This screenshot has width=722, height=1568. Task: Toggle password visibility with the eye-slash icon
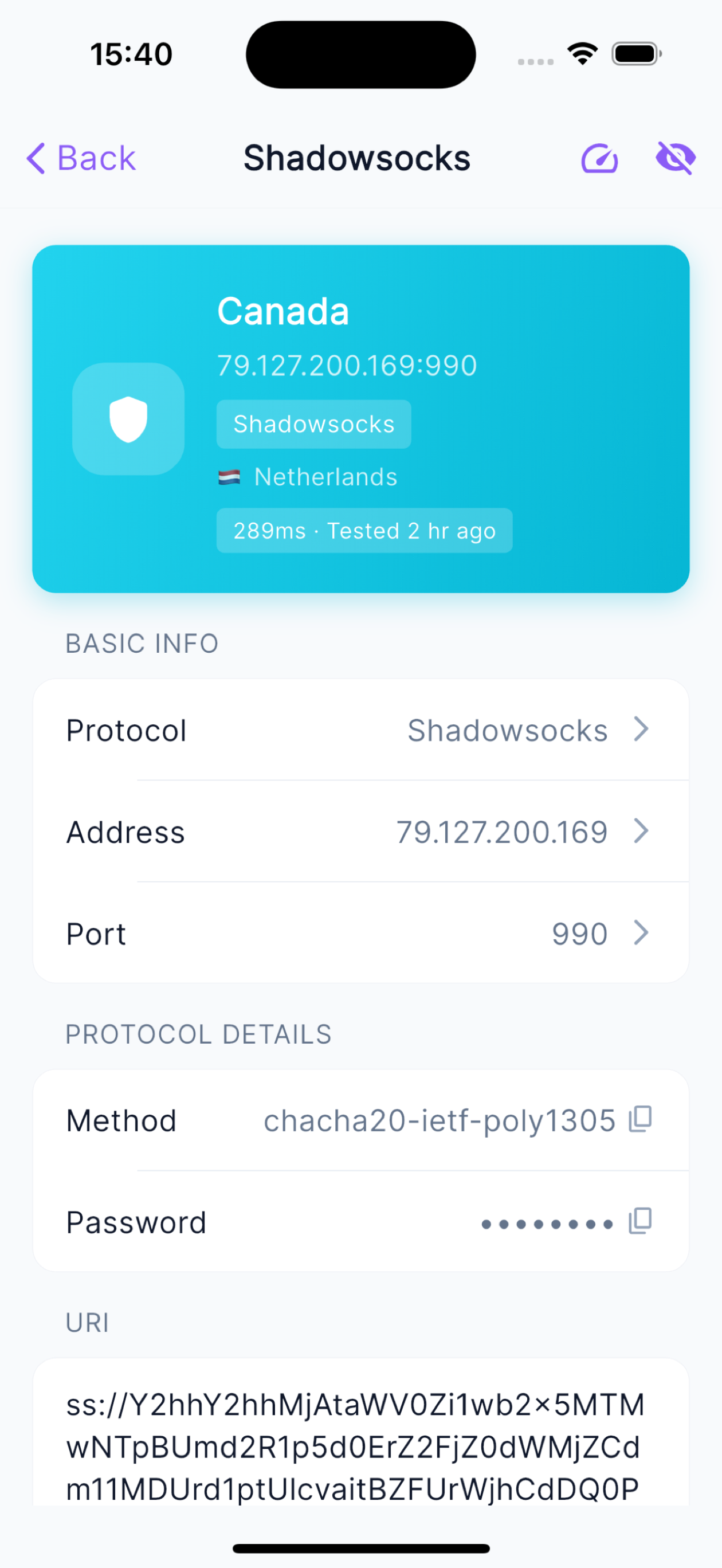(x=676, y=158)
